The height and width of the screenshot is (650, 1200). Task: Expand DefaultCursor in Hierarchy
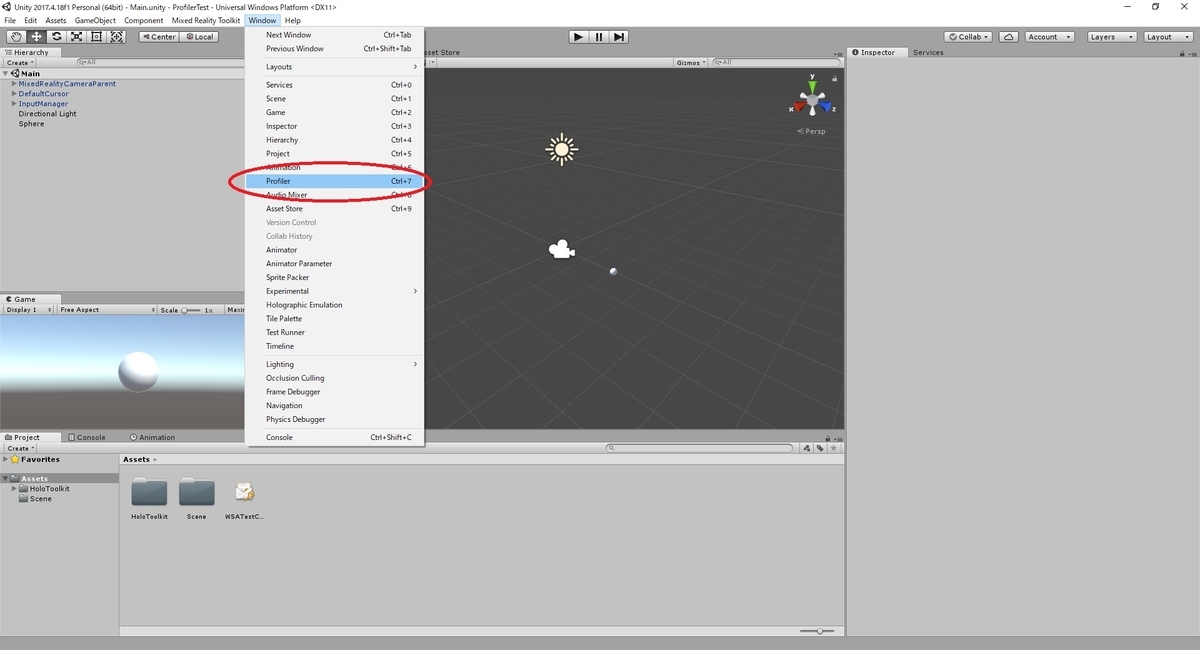[15, 94]
